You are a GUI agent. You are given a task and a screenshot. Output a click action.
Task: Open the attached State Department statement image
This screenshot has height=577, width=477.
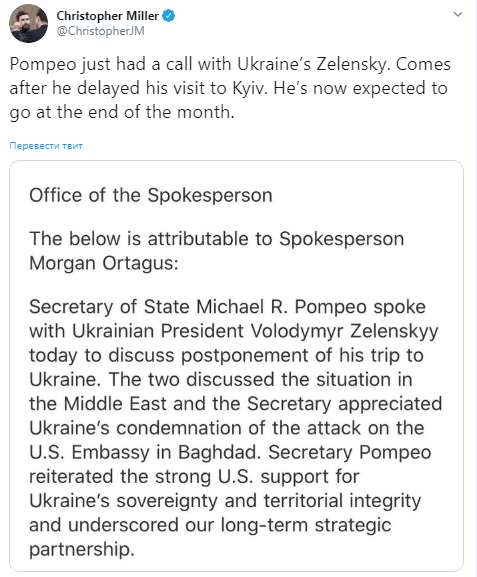tap(236, 366)
